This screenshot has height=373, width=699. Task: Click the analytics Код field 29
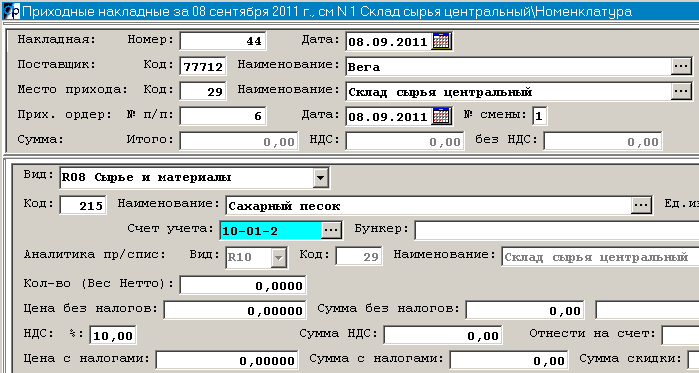[359, 256]
